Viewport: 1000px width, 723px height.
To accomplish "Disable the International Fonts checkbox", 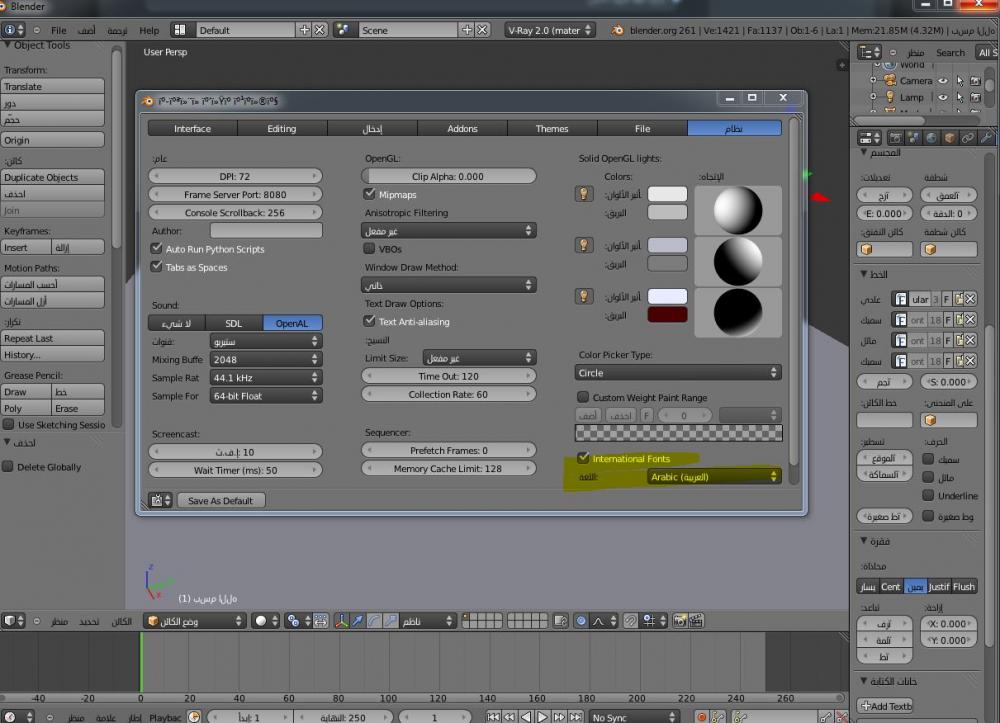I will [x=583, y=458].
